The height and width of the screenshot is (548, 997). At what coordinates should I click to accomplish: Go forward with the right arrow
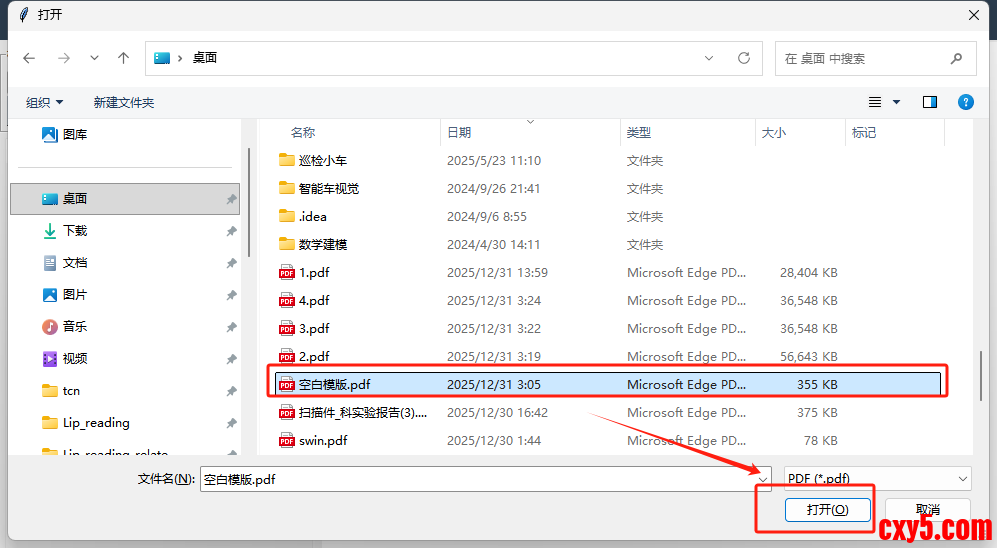(64, 58)
